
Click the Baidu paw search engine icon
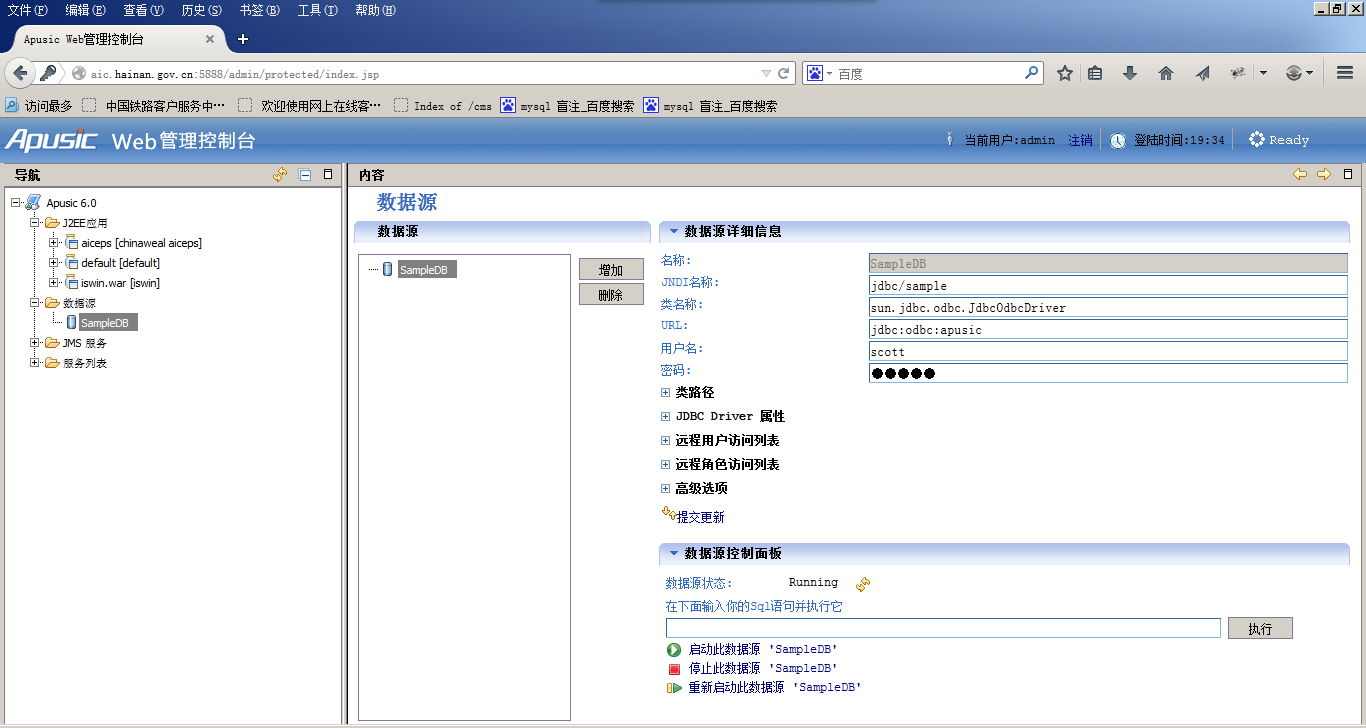coord(815,73)
